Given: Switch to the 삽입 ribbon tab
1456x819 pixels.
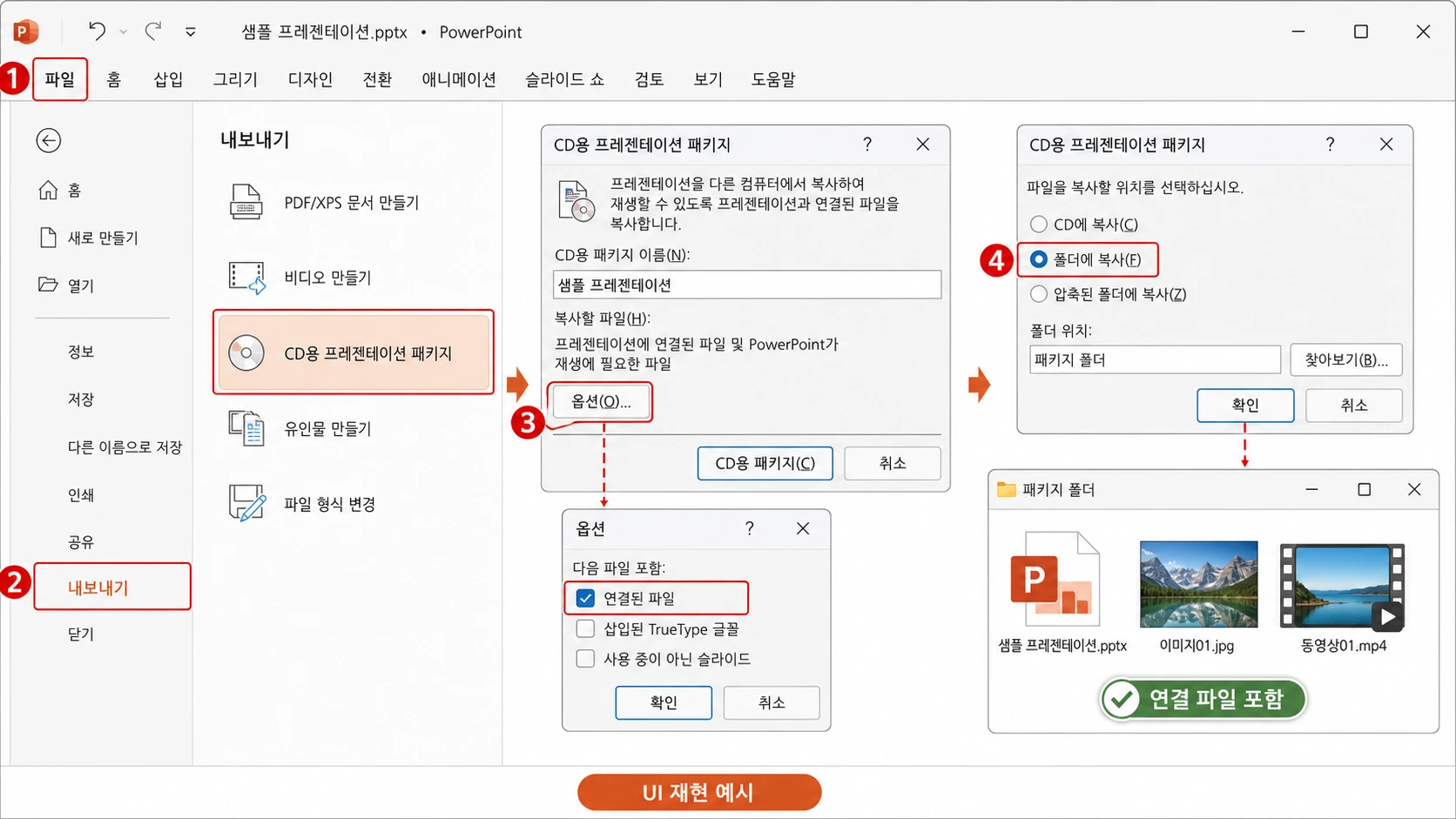Looking at the screenshot, I should (x=168, y=79).
